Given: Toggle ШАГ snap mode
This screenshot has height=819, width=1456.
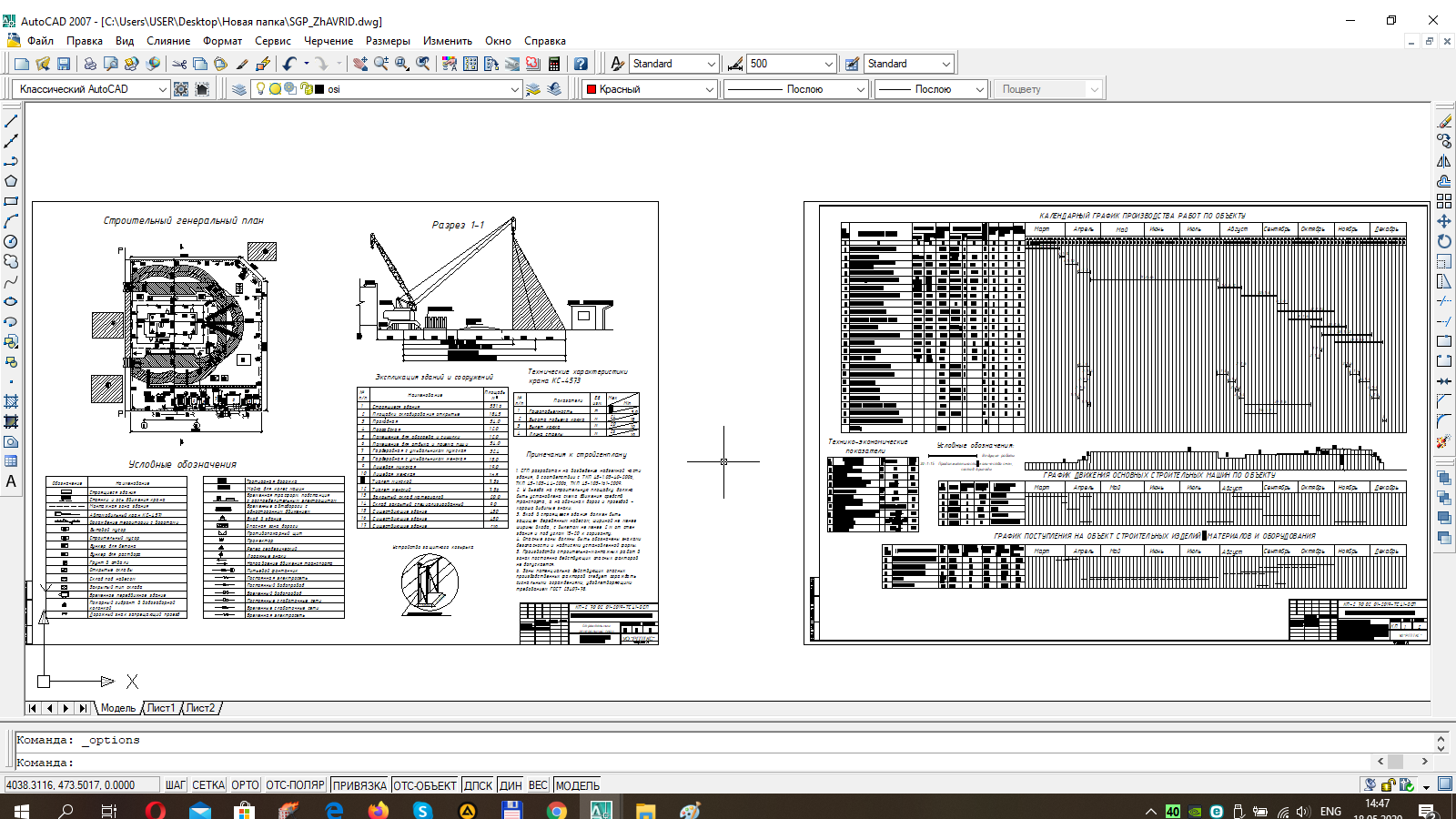Looking at the screenshot, I should [x=176, y=785].
